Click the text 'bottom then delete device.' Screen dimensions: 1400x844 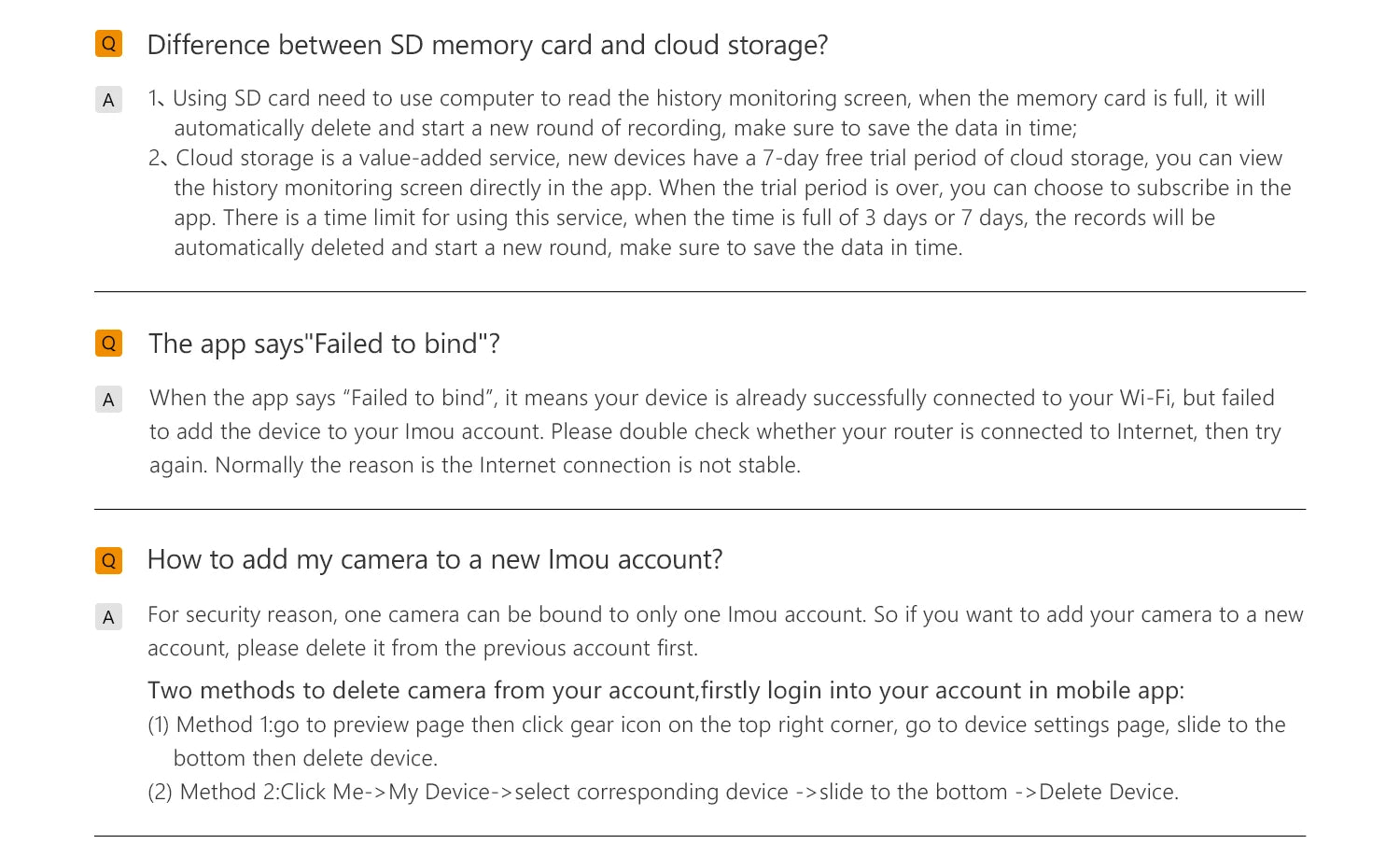click(x=305, y=758)
